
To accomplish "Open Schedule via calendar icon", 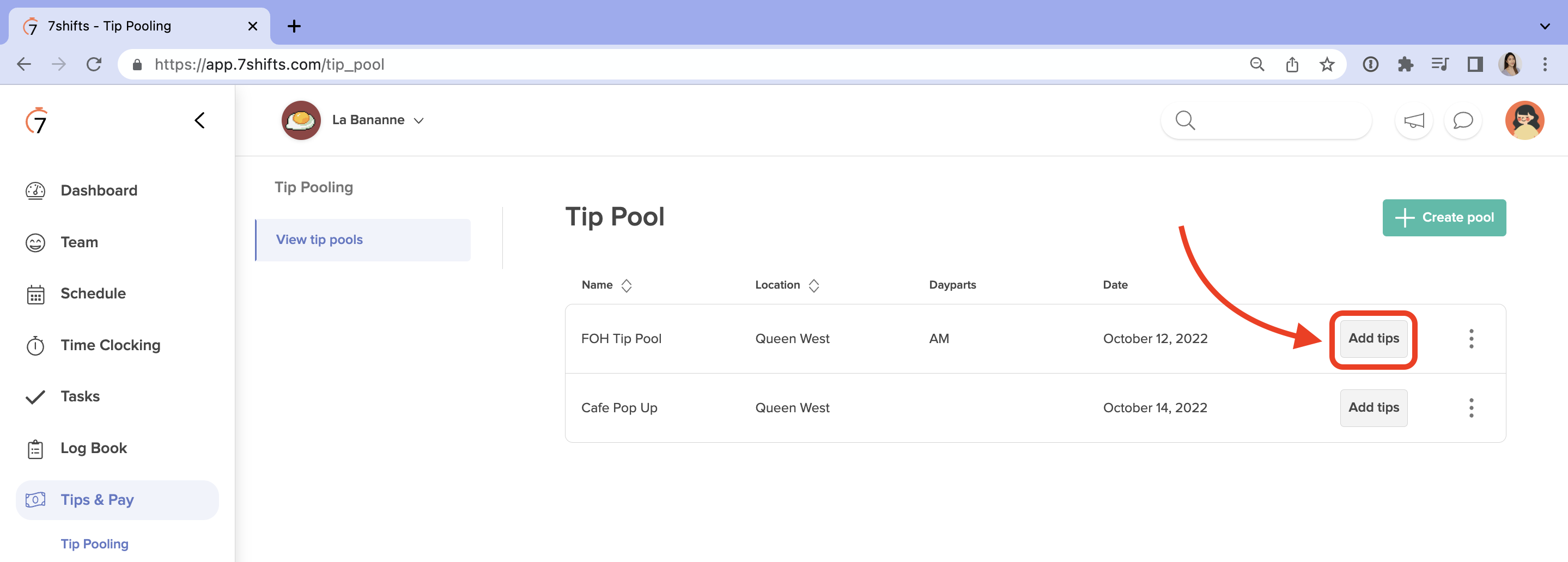I will 36,293.
